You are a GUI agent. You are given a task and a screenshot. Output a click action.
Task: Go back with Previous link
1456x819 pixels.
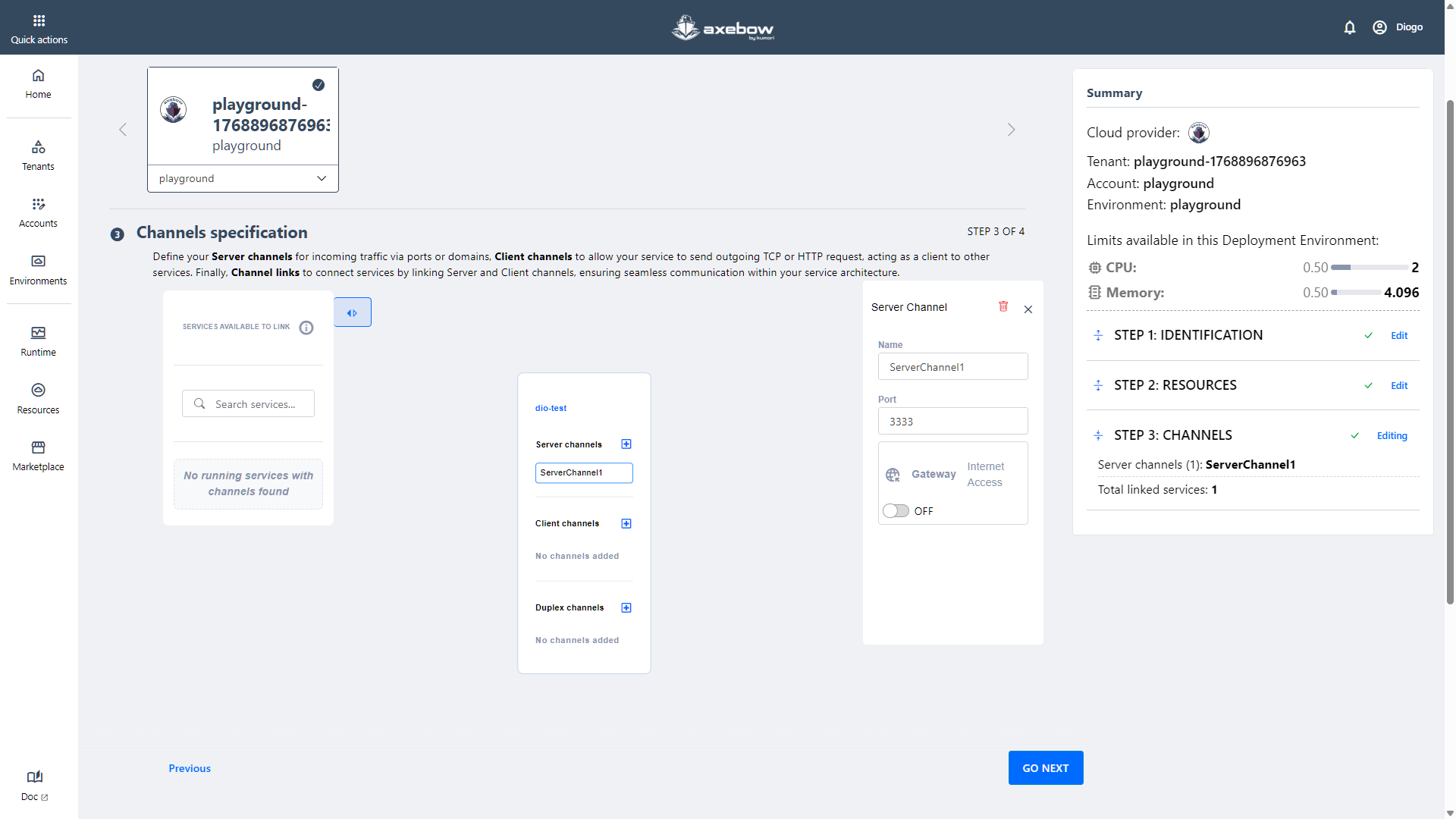[x=190, y=768]
